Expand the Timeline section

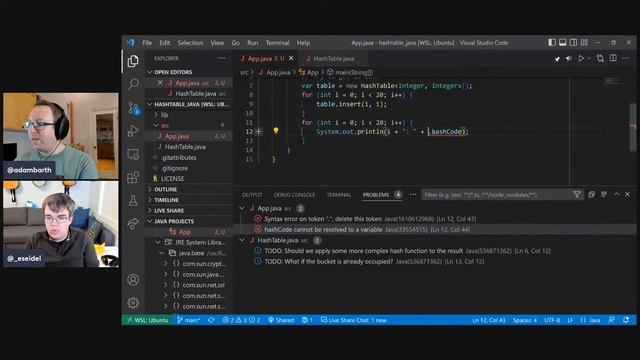point(189,200)
